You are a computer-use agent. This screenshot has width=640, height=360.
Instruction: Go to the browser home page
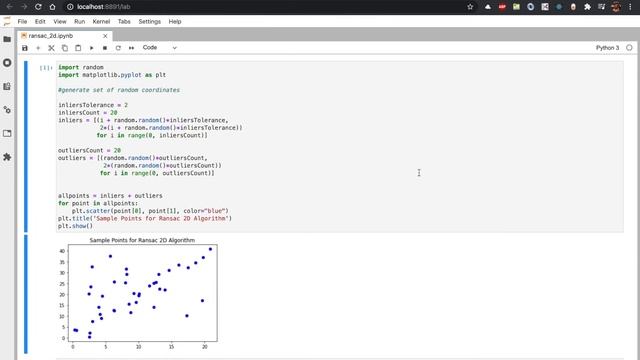click(x=52, y=7)
